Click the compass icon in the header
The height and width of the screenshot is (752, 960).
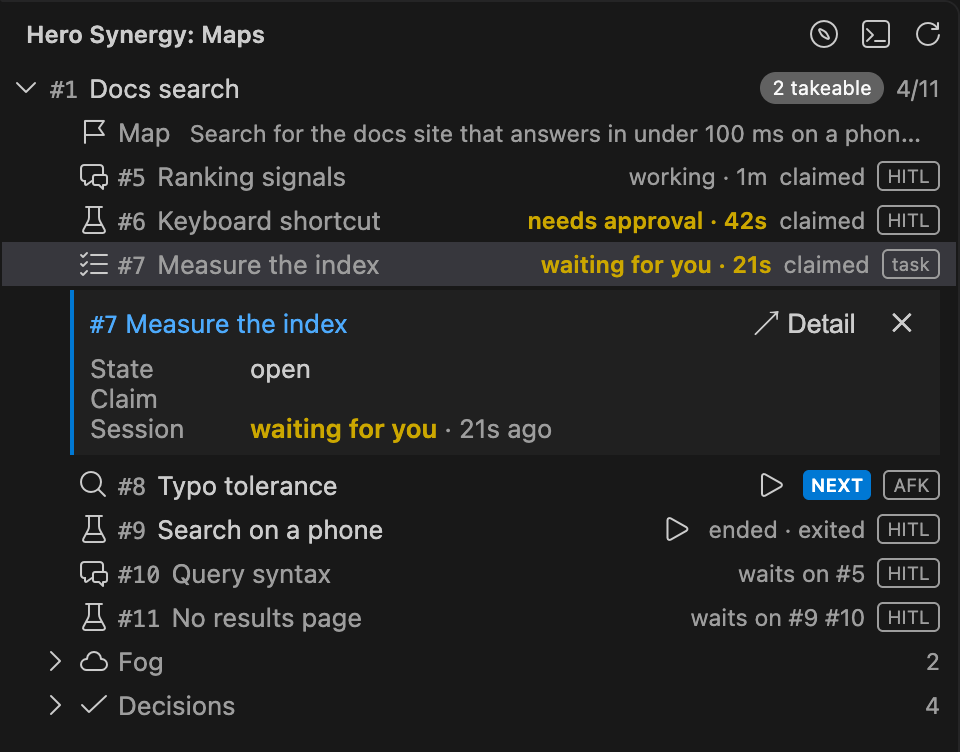point(823,34)
